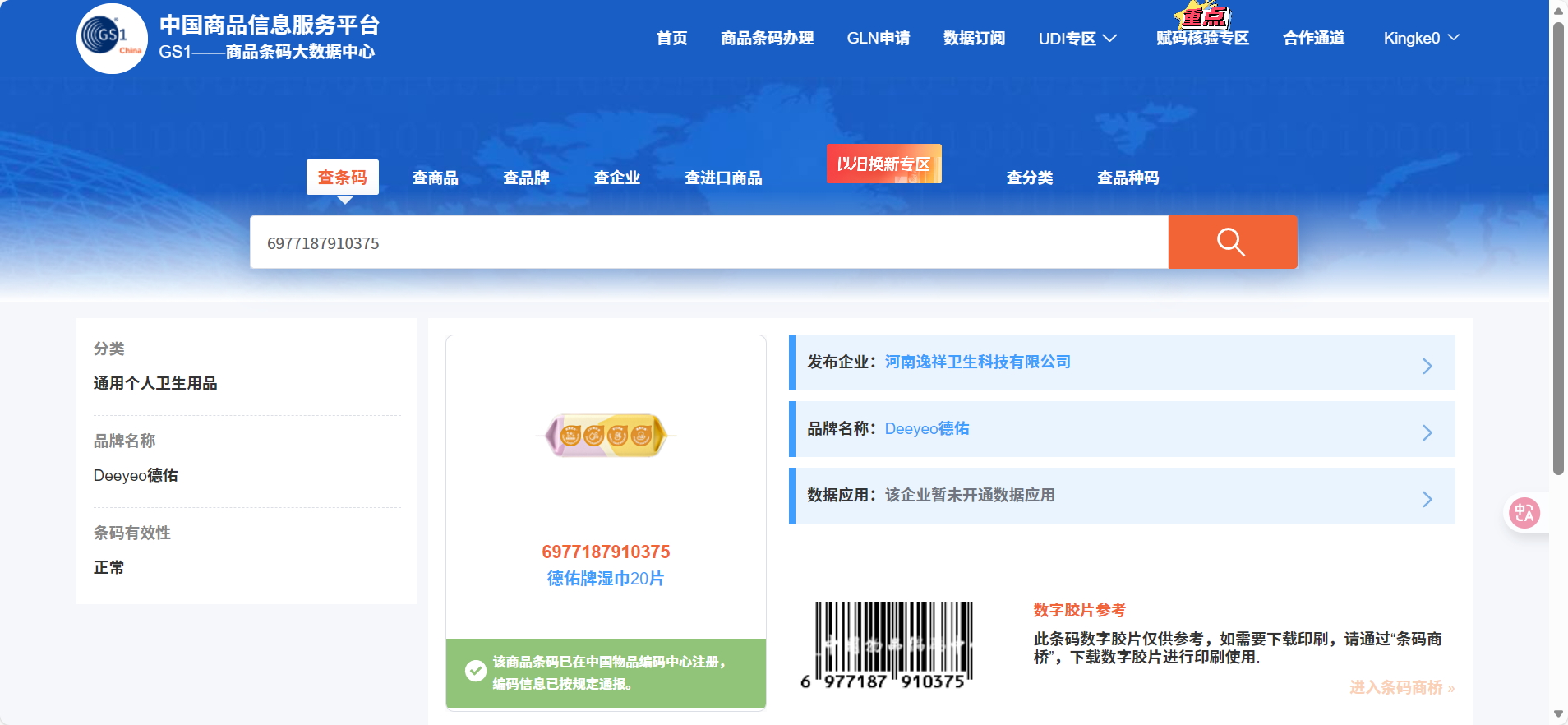Click the orange magnifier search button
The image size is (1568, 725).
(1232, 242)
